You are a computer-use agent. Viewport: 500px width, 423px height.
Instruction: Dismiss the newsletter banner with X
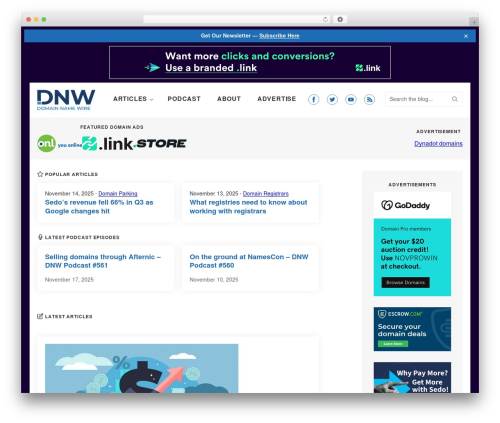pyautogui.click(x=466, y=36)
